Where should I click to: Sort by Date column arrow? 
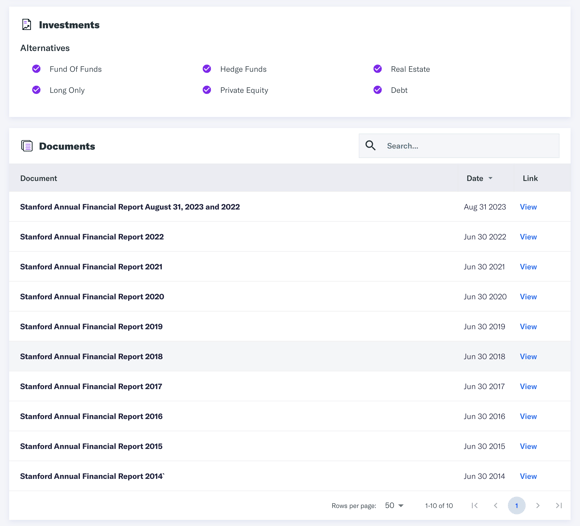tap(490, 178)
